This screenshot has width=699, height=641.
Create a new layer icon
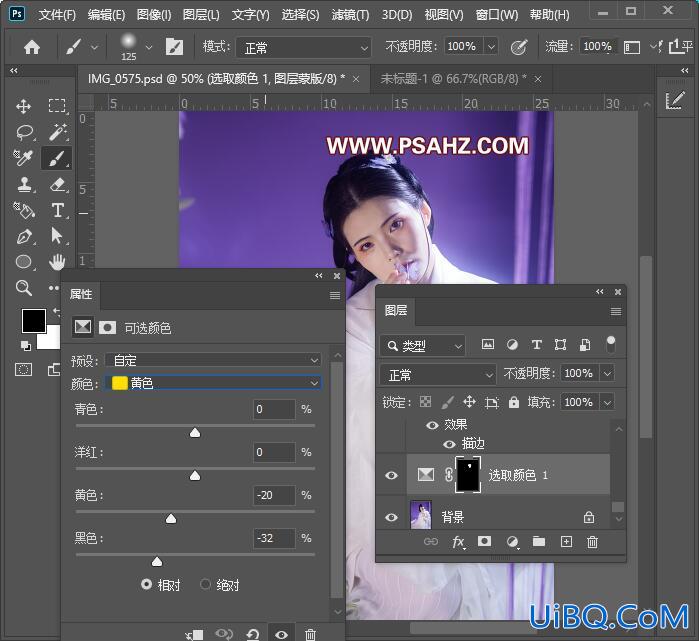tap(566, 541)
